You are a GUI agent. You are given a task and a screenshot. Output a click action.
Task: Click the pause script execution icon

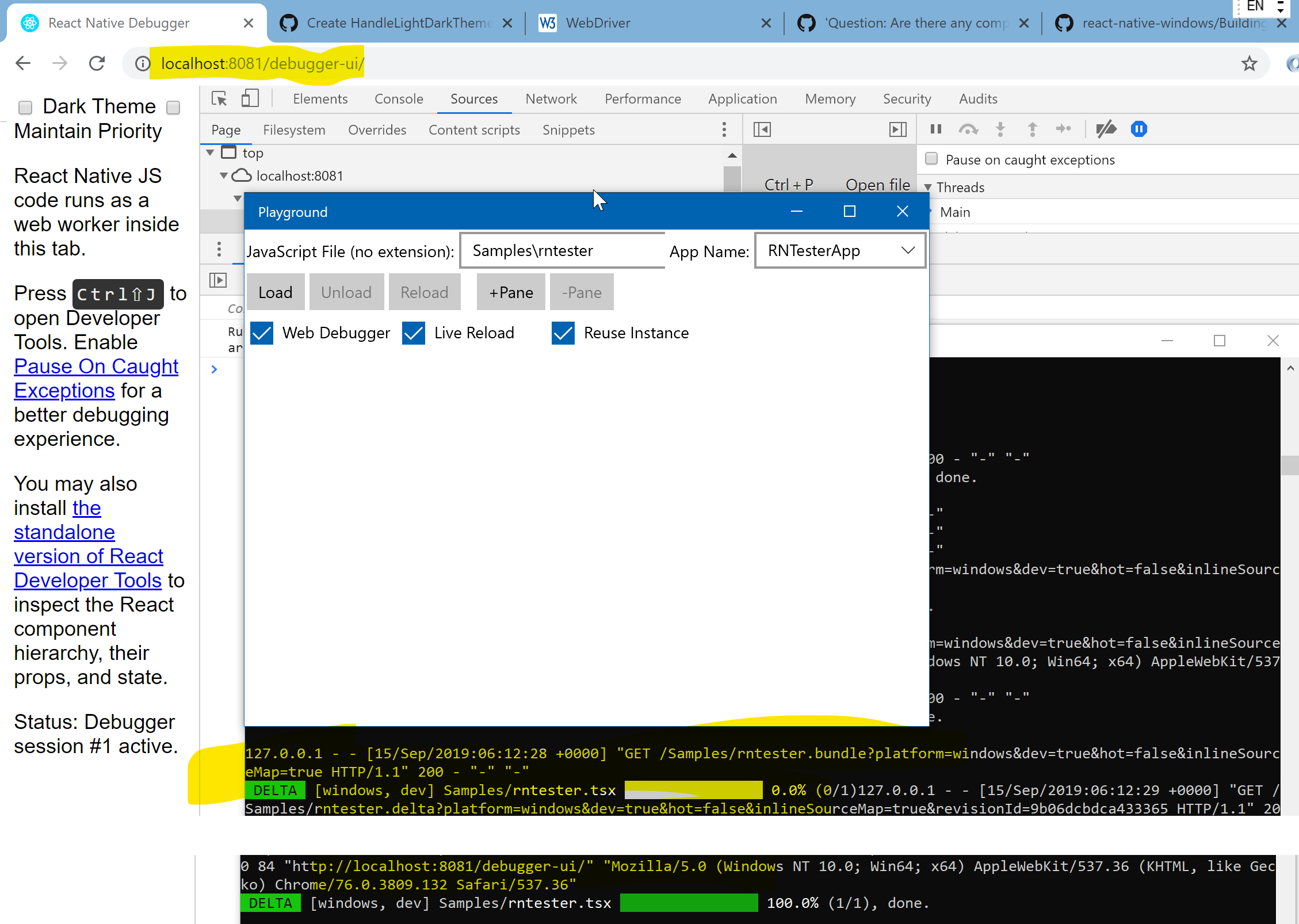(935, 129)
